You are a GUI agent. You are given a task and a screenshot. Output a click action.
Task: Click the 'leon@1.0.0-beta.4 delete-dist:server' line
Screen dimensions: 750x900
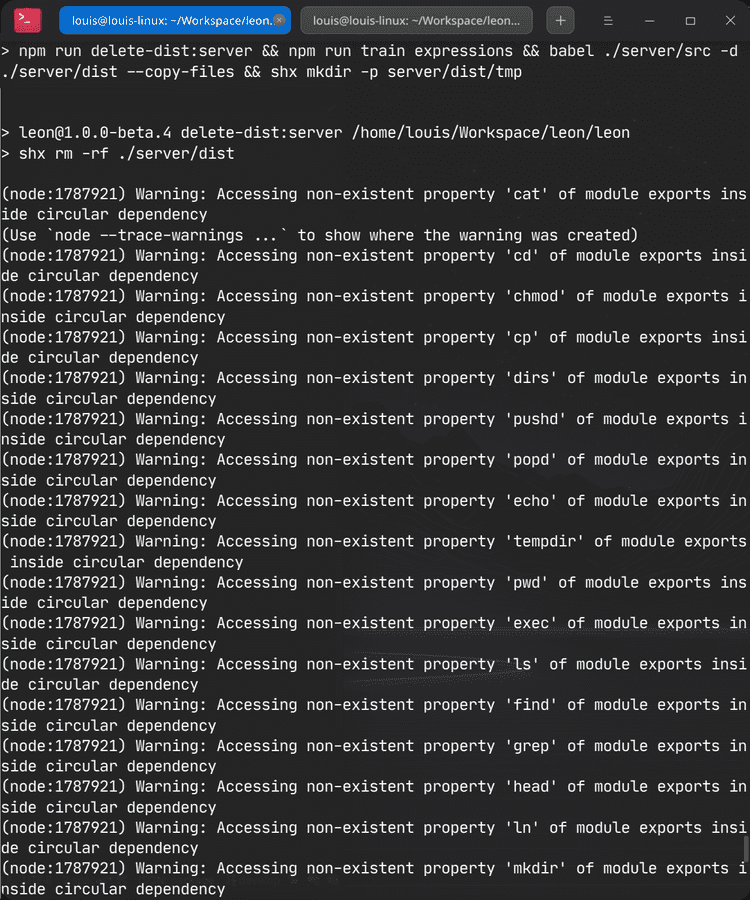coord(315,133)
